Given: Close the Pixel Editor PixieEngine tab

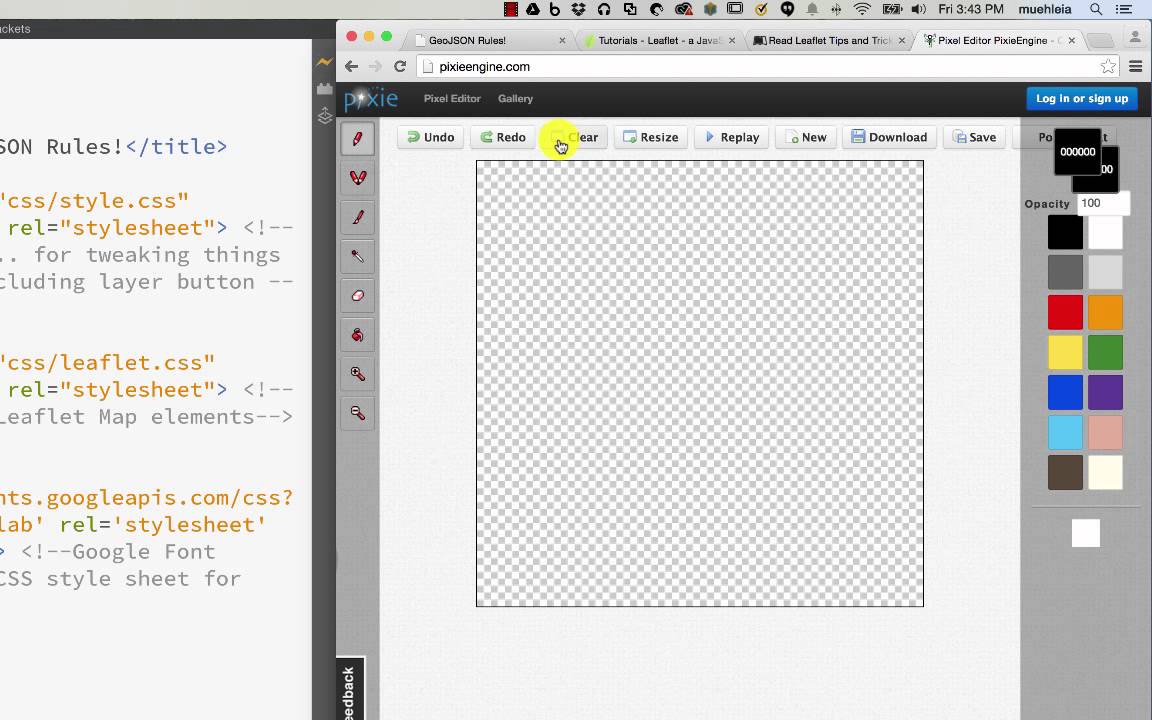Looking at the screenshot, I should click(x=1071, y=40).
